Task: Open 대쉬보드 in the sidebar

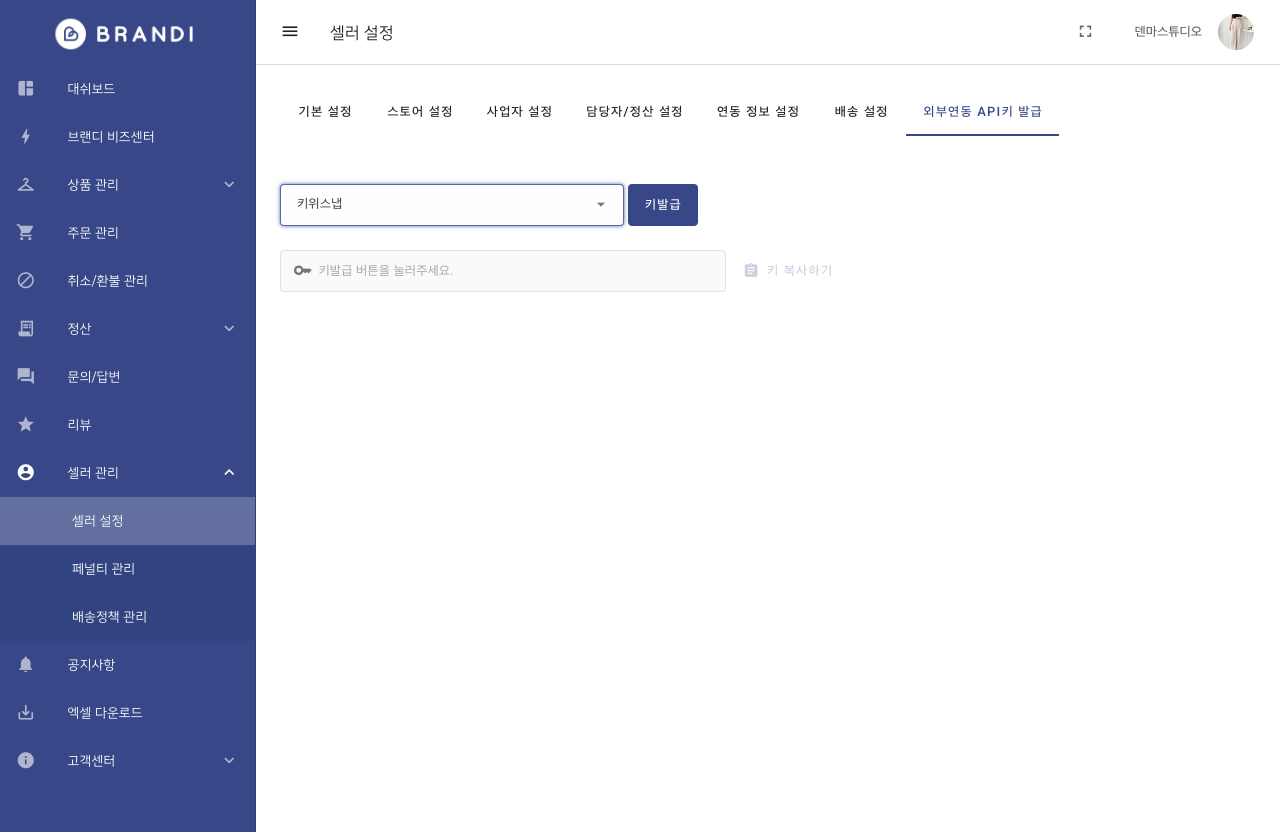Action: pyautogui.click(x=127, y=88)
